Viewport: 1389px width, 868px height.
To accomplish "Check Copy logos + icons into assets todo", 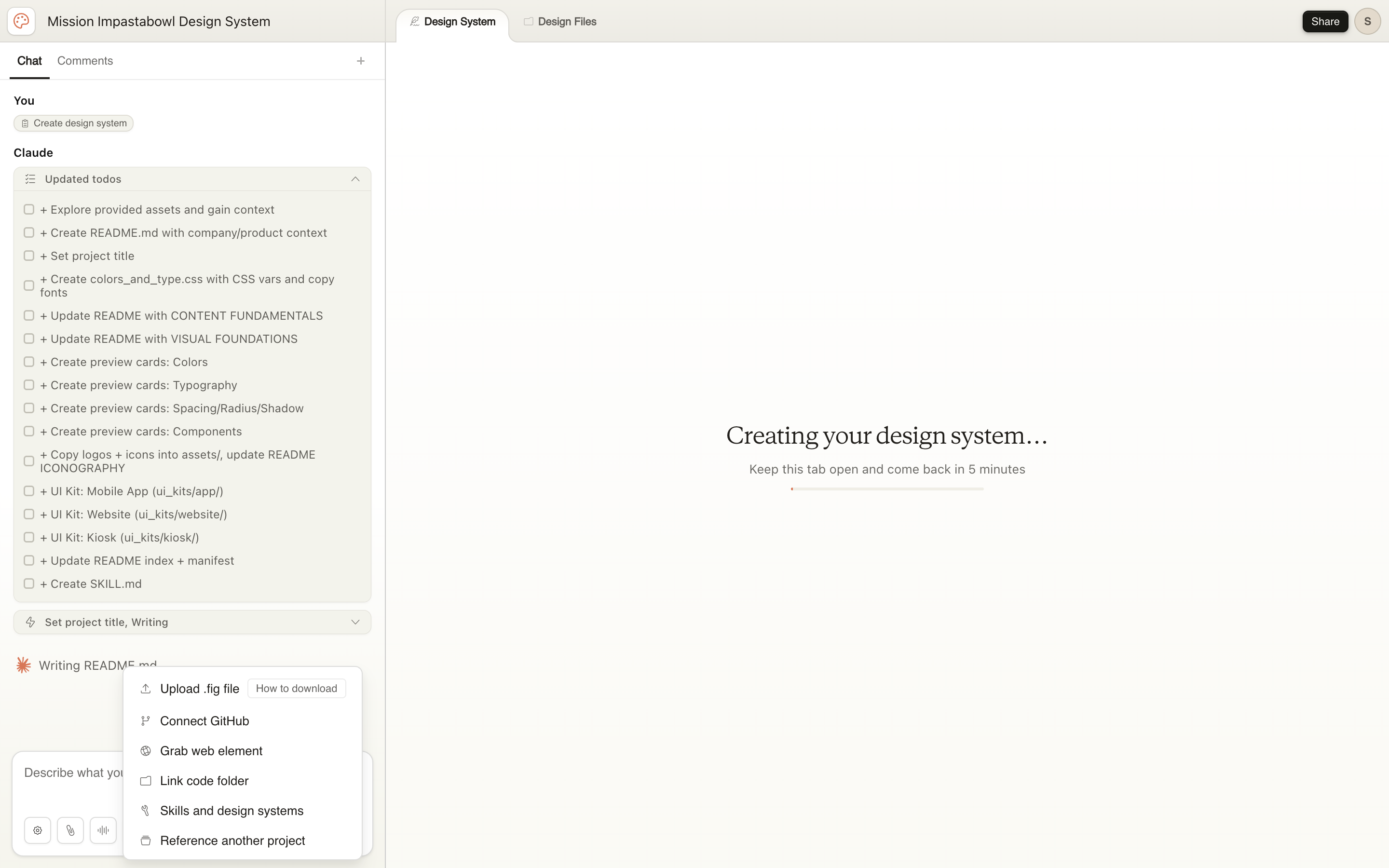I will coord(29,461).
